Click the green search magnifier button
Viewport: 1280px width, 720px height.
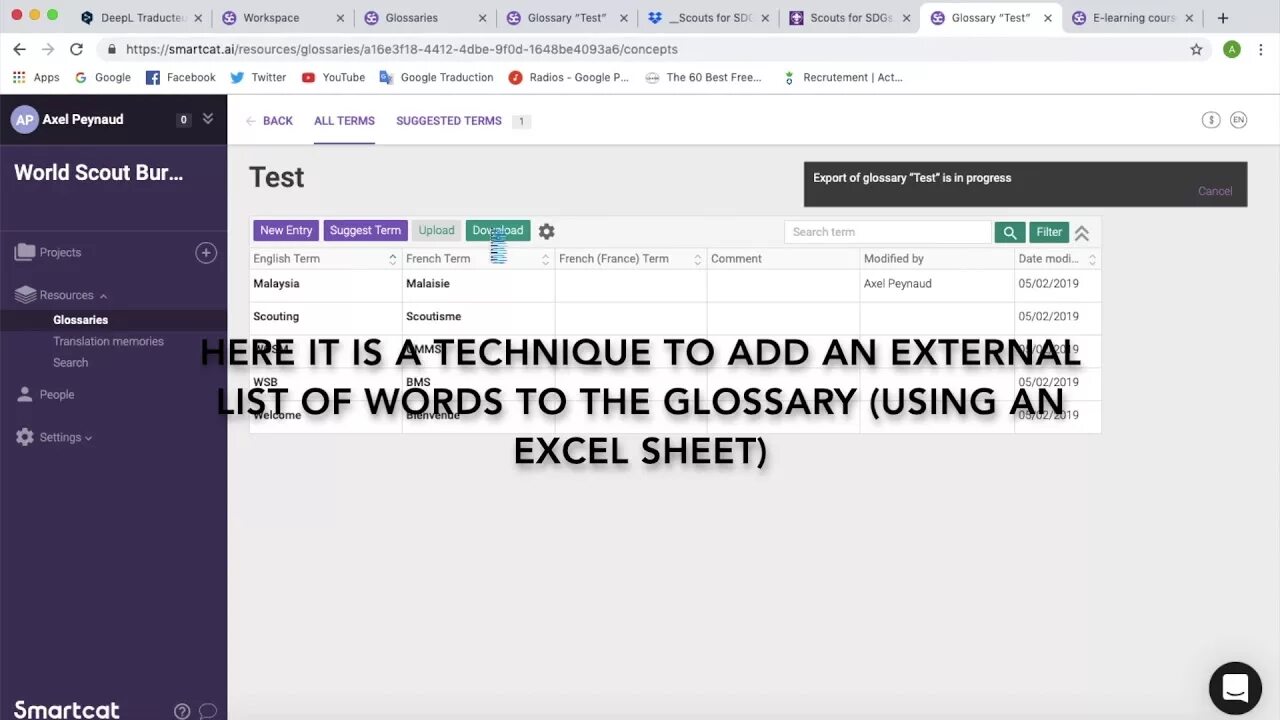[x=1010, y=232]
